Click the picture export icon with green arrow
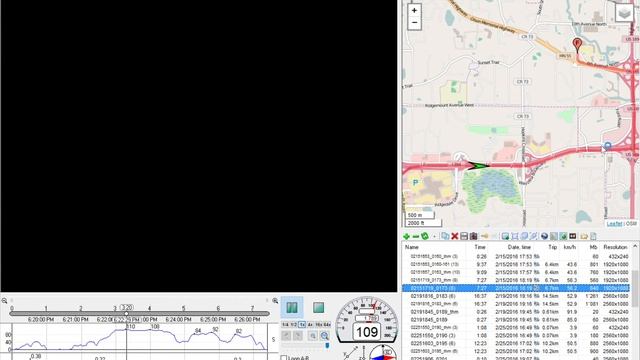Image resolution: width=640 pixels, height=360 pixels. click(505, 236)
